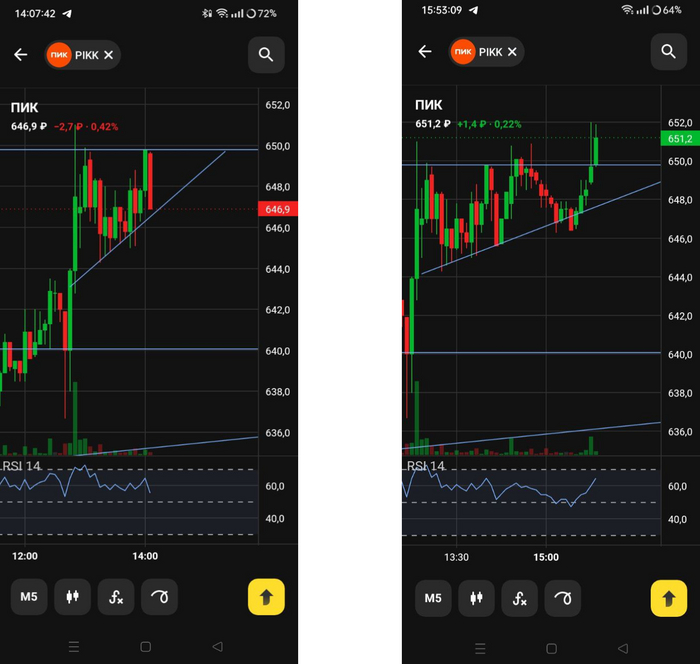700x664 pixels.
Task: Open M5 timeframe selector in right screenshot
Action: click(433, 598)
